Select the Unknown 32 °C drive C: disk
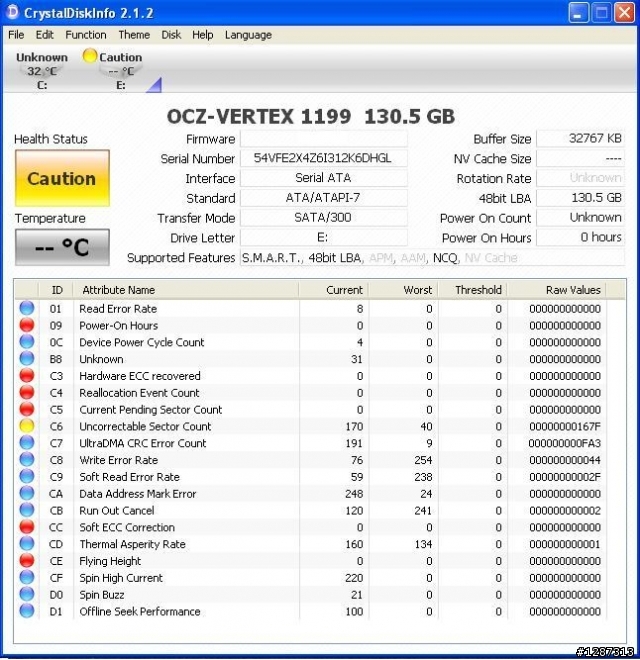The width and height of the screenshot is (640, 660). point(42,71)
